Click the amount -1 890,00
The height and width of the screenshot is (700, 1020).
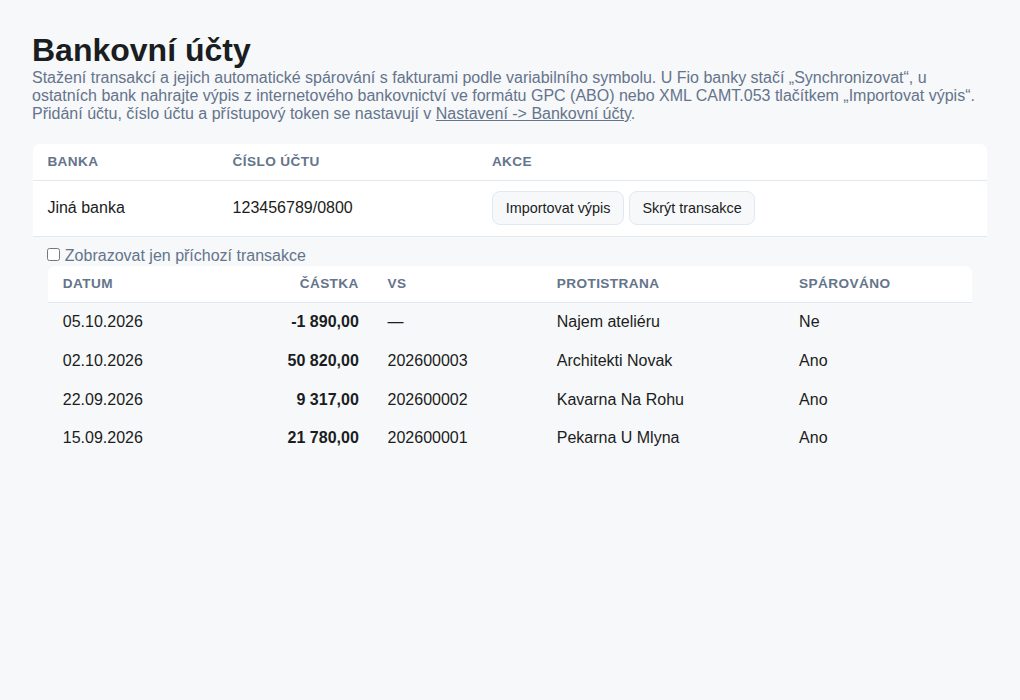[325, 321]
